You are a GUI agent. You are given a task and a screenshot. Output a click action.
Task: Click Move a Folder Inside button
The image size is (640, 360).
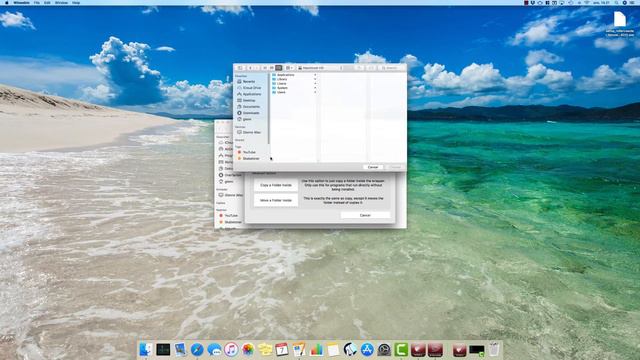pyautogui.click(x=276, y=200)
